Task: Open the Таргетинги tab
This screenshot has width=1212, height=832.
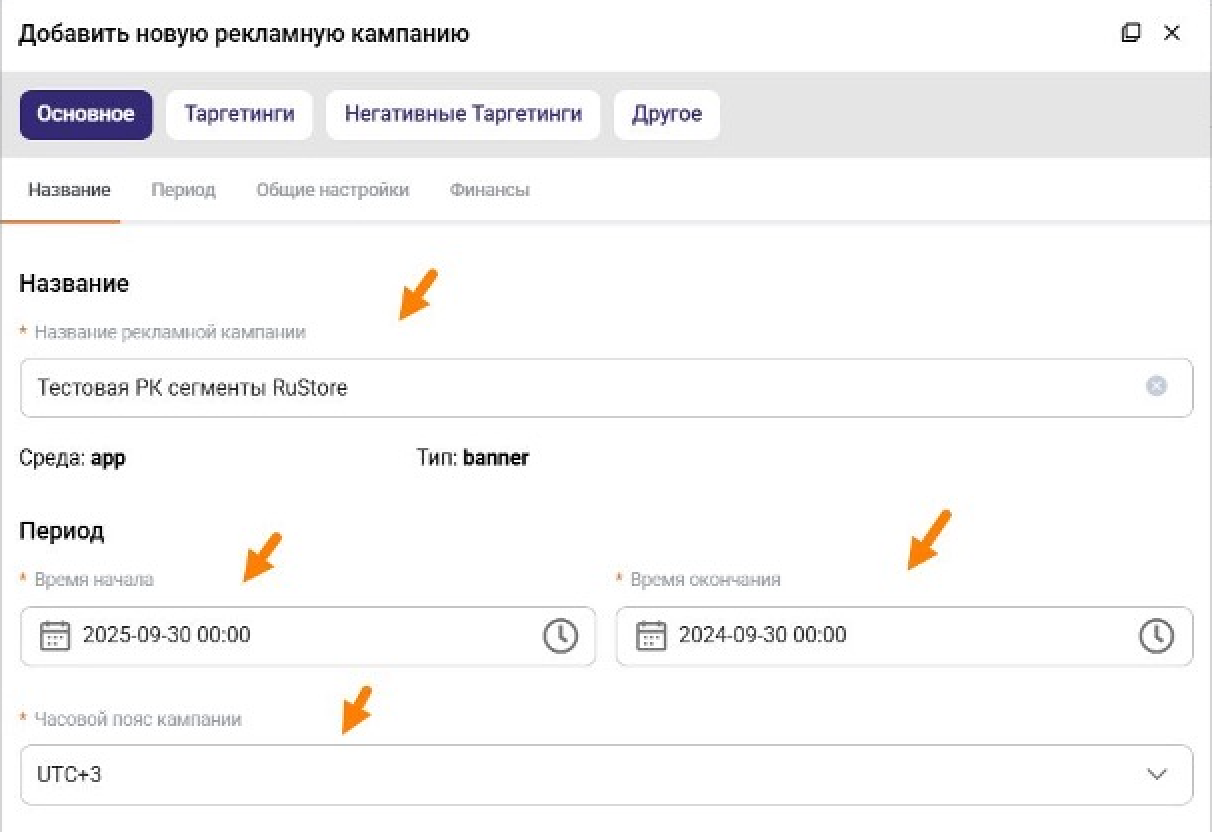Action: [x=239, y=114]
